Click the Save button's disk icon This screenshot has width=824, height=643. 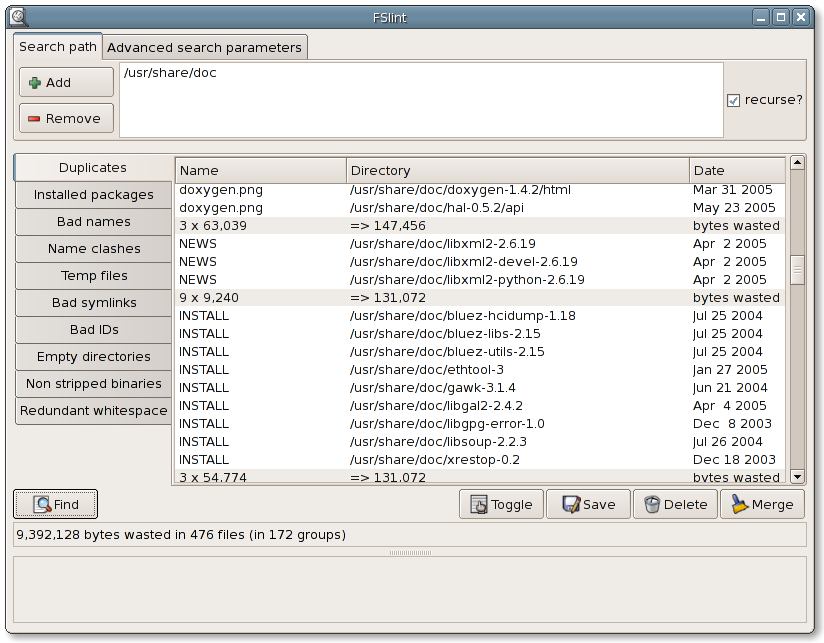pos(571,504)
